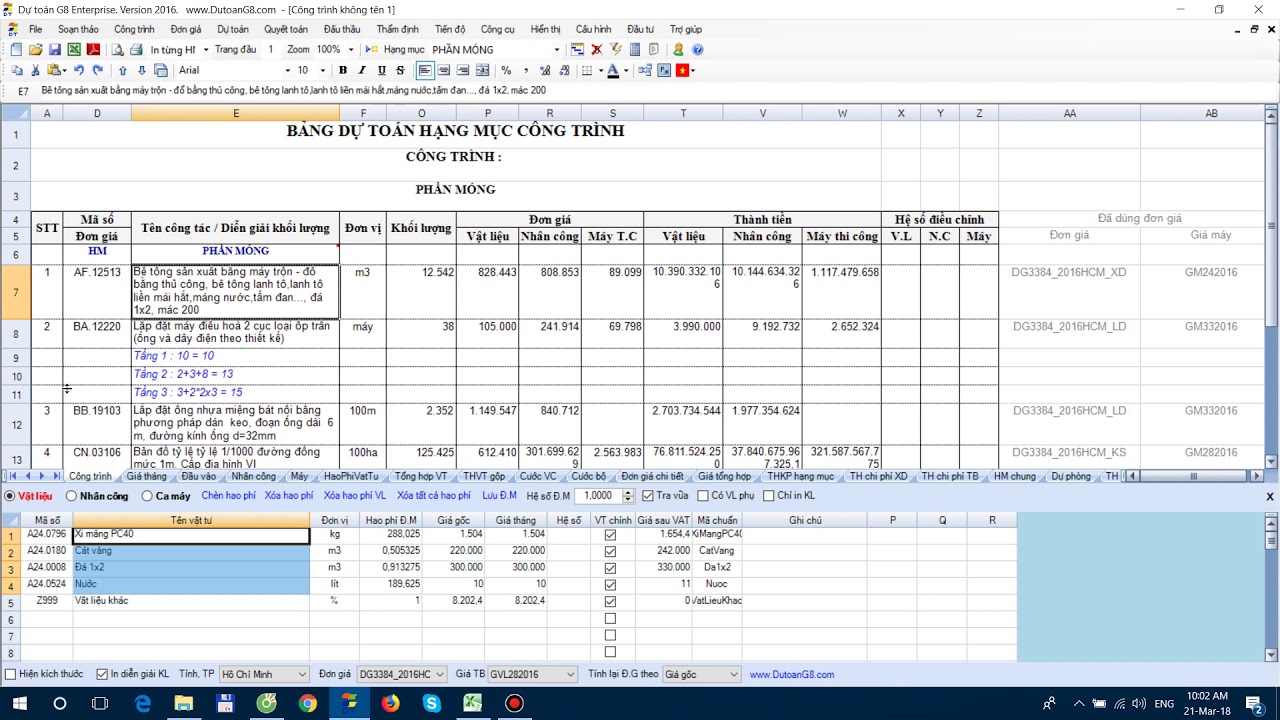Click the Vietnam flag icon
The height and width of the screenshot is (720, 1280).
pos(683,70)
